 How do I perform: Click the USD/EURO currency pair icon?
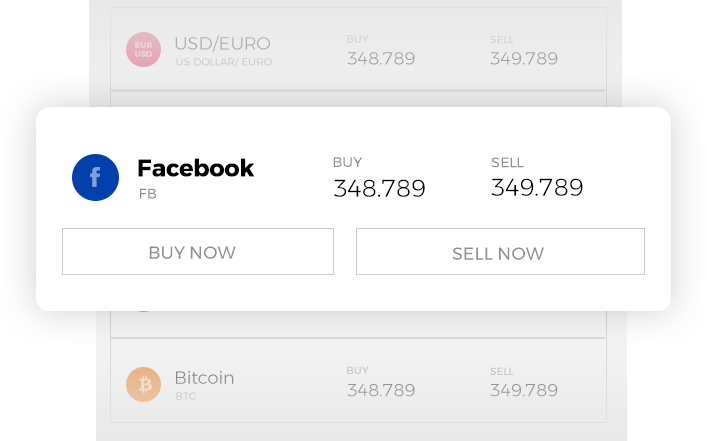(x=143, y=49)
